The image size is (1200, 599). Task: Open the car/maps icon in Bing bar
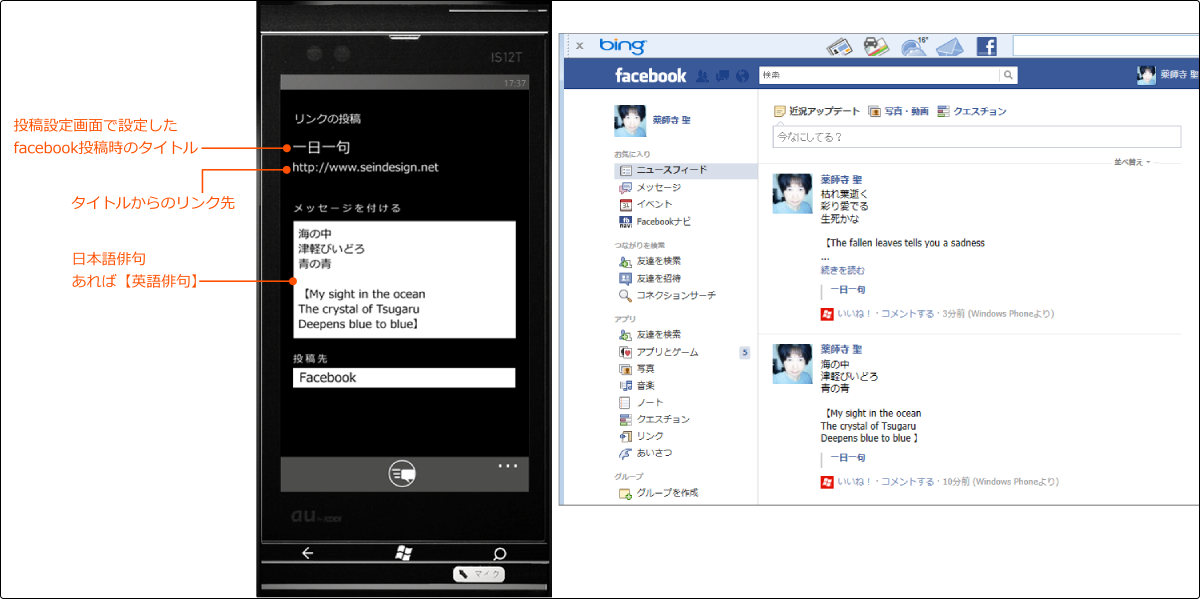[876, 46]
